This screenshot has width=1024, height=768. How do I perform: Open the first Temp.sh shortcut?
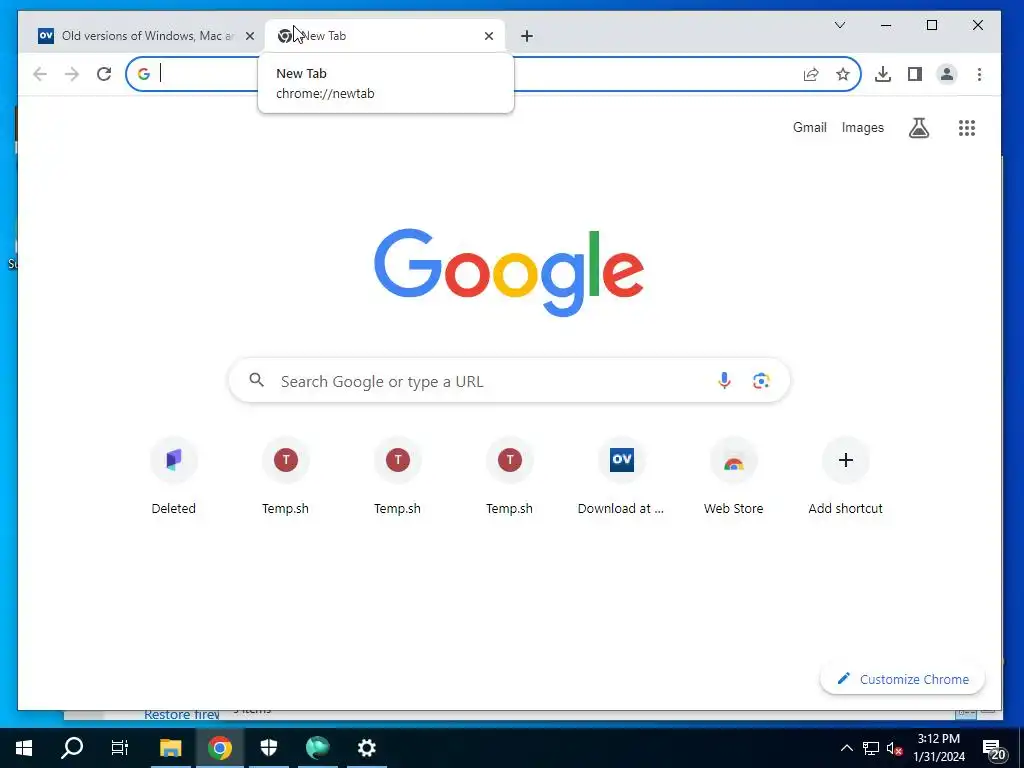coord(285,477)
